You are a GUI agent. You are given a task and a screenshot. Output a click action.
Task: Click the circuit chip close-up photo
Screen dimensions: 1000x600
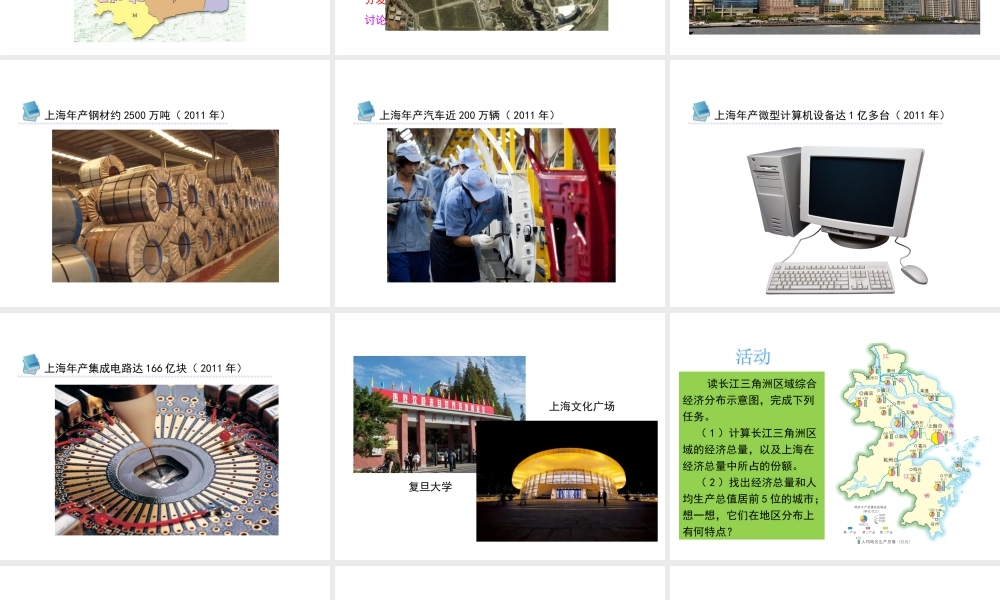click(166, 460)
